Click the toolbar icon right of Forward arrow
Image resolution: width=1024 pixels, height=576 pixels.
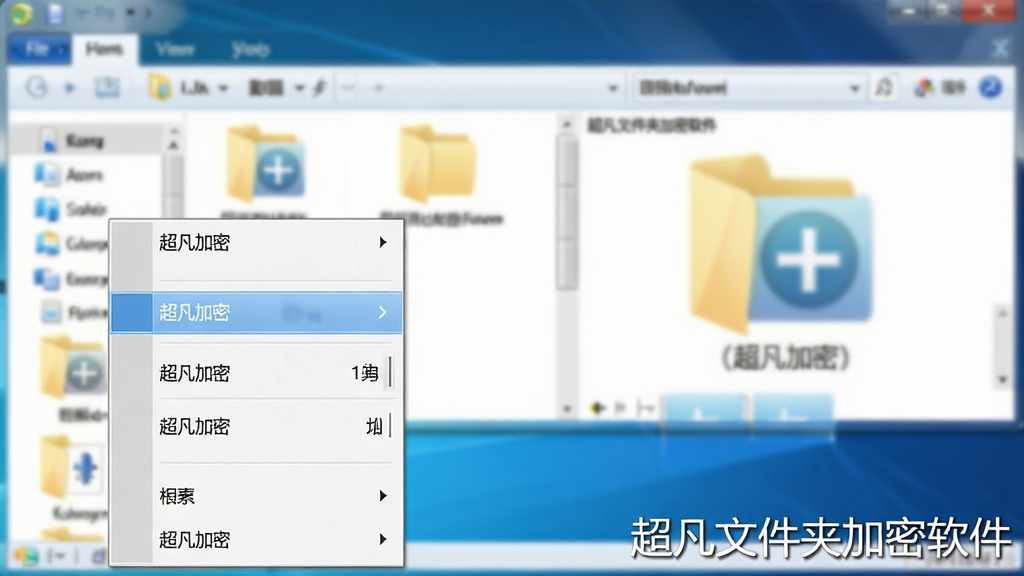pyautogui.click(x=107, y=87)
